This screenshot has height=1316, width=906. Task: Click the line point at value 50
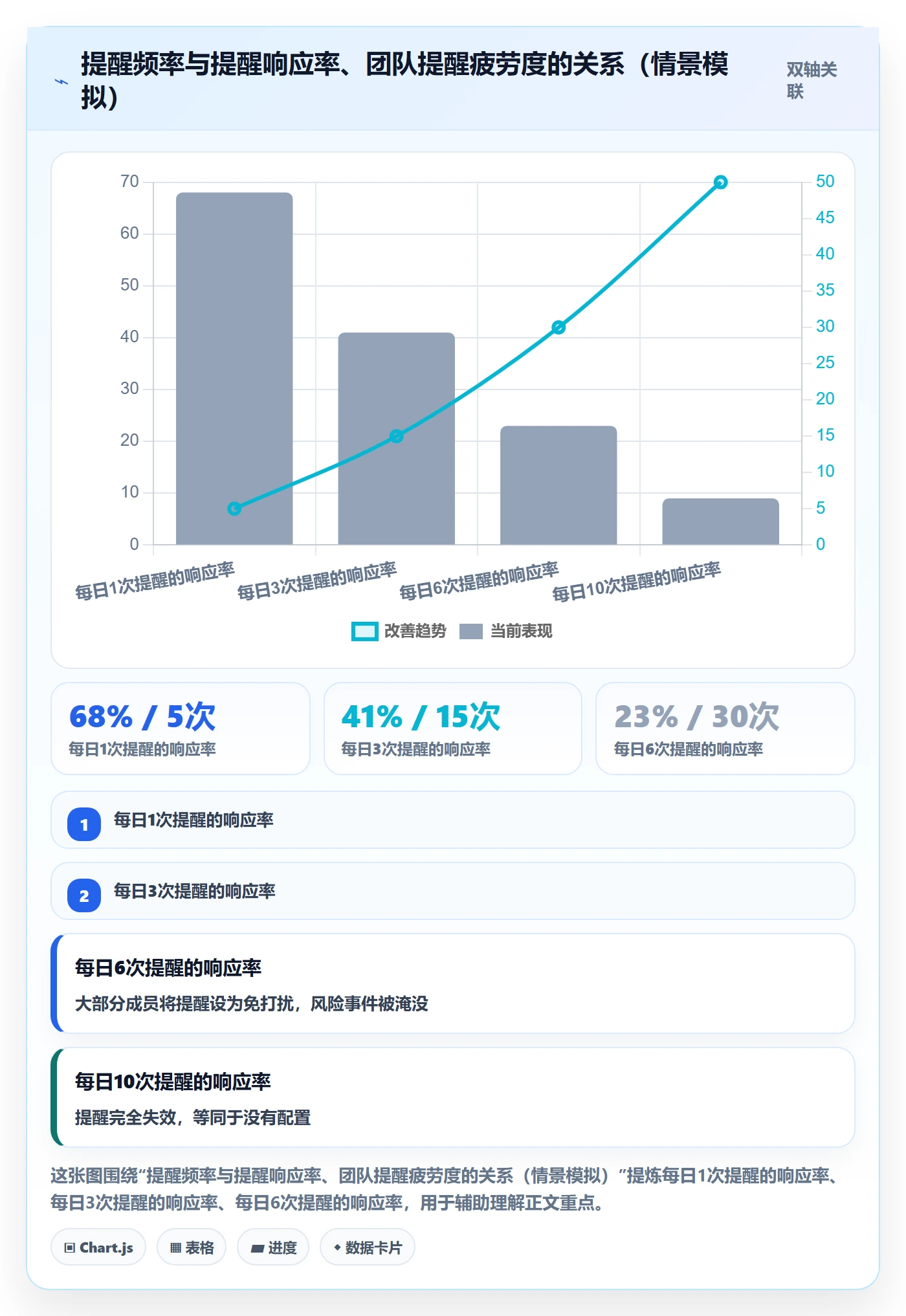coord(720,182)
